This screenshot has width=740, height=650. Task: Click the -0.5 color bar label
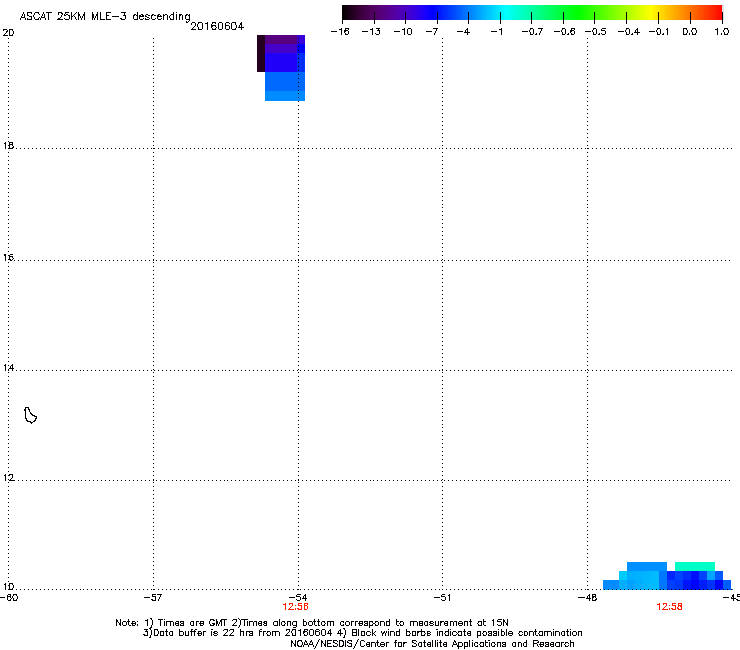click(596, 32)
